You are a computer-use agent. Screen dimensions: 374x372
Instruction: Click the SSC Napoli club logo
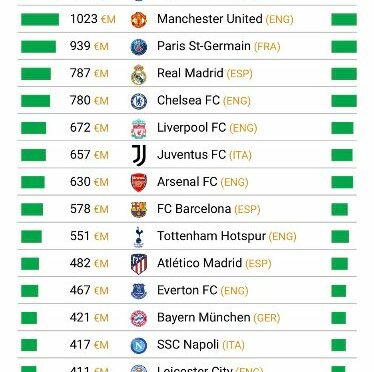pos(139,345)
